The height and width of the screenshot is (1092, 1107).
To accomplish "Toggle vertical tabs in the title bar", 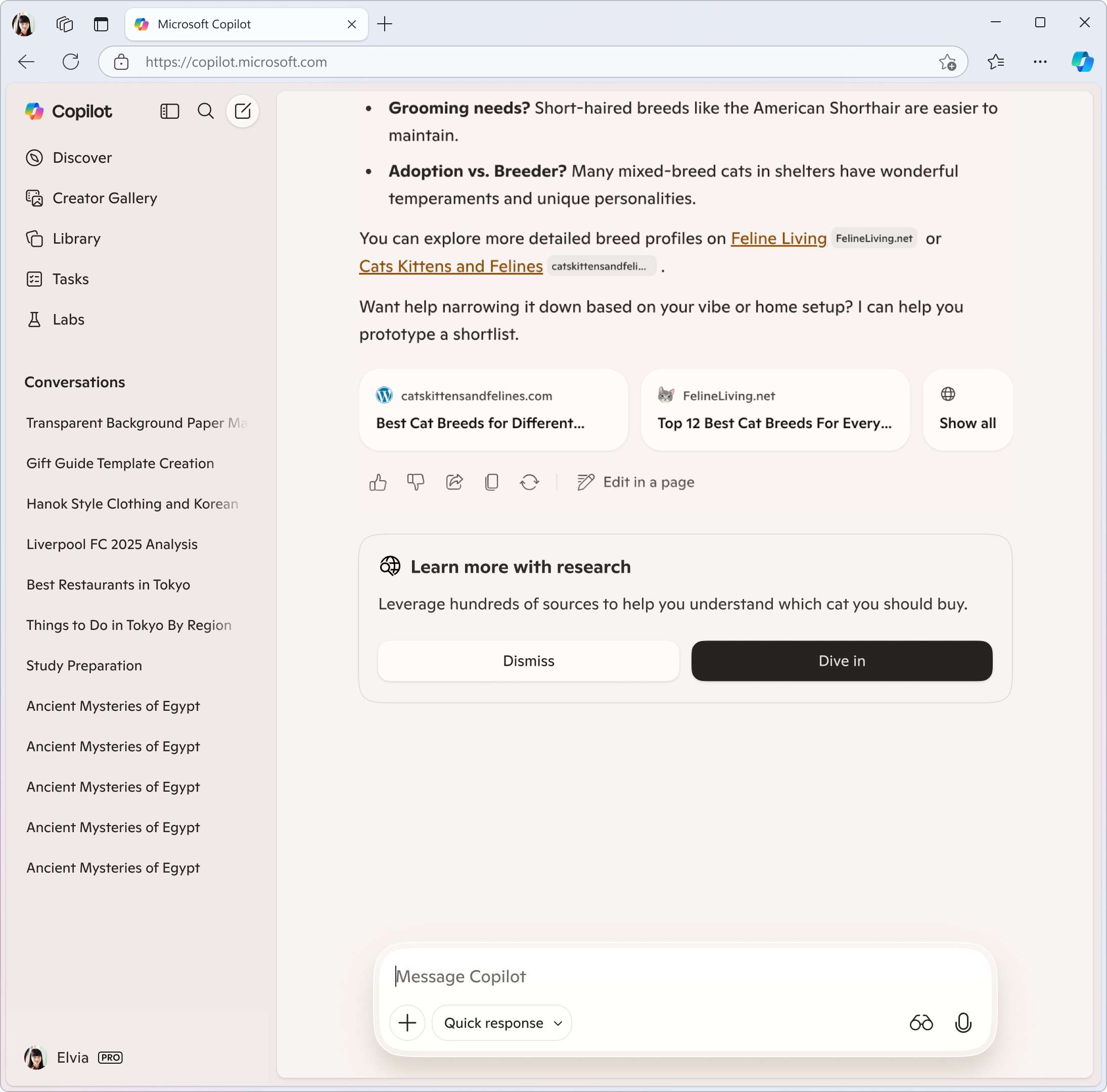I will click(x=102, y=24).
